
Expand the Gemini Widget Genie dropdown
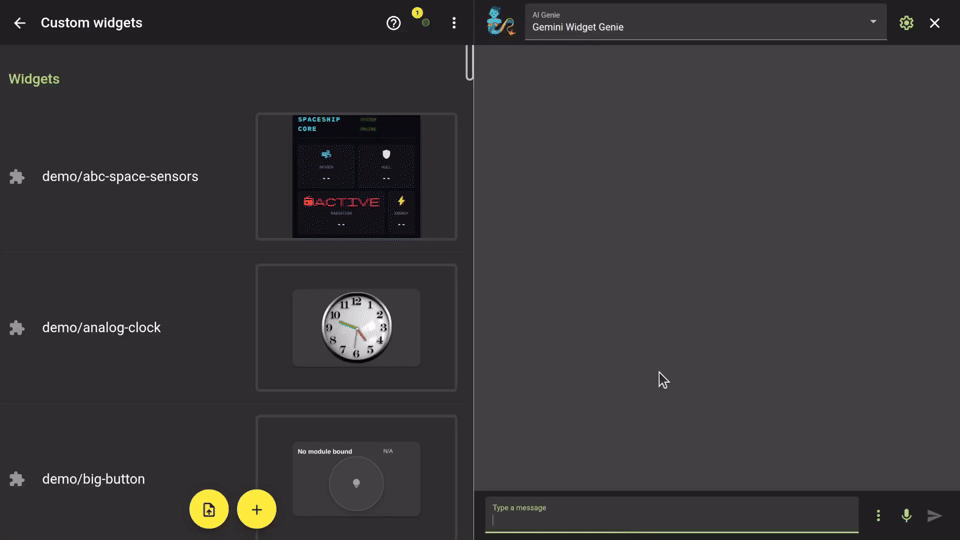click(873, 22)
